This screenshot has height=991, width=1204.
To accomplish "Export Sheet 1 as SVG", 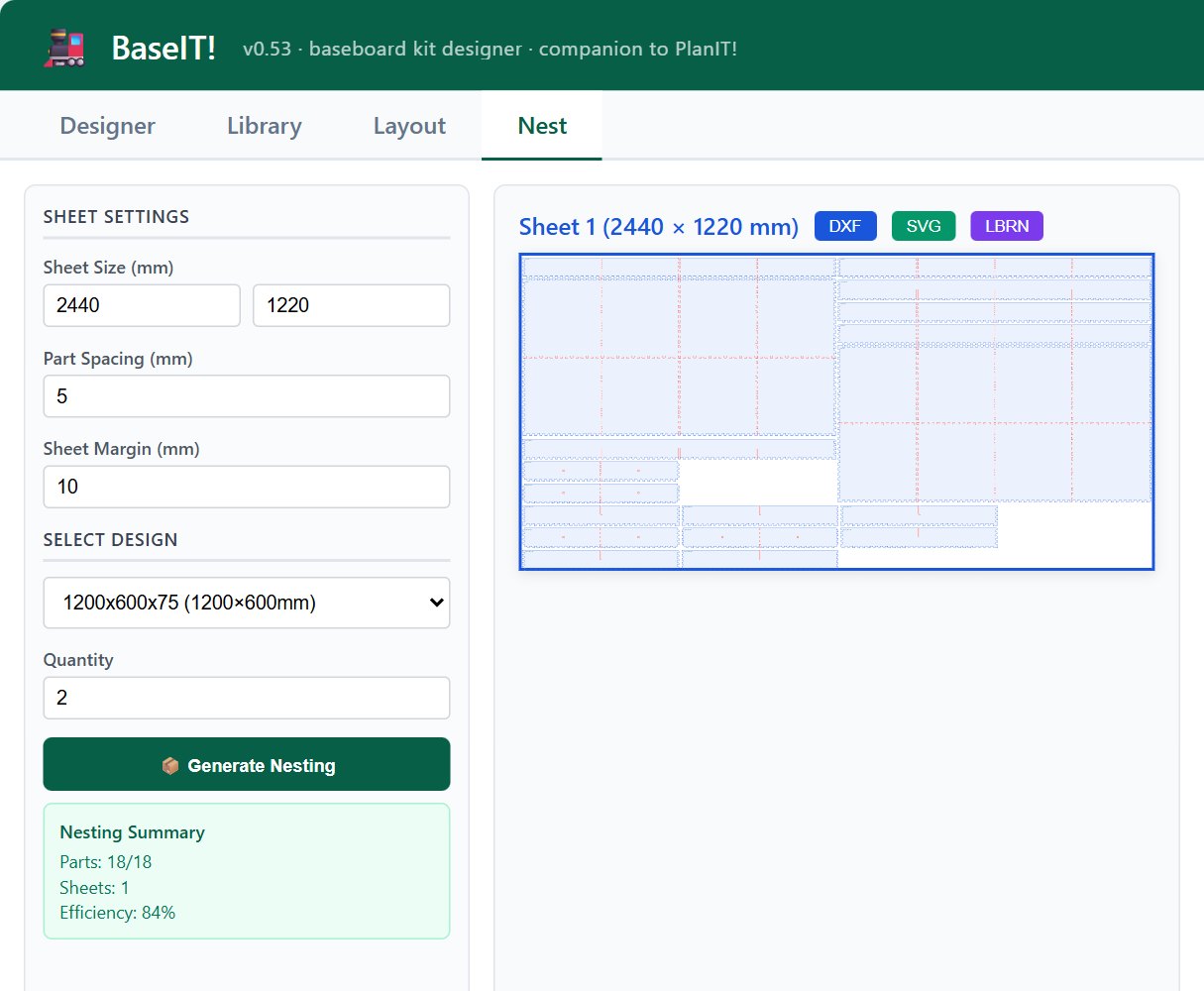I will [x=924, y=226].
